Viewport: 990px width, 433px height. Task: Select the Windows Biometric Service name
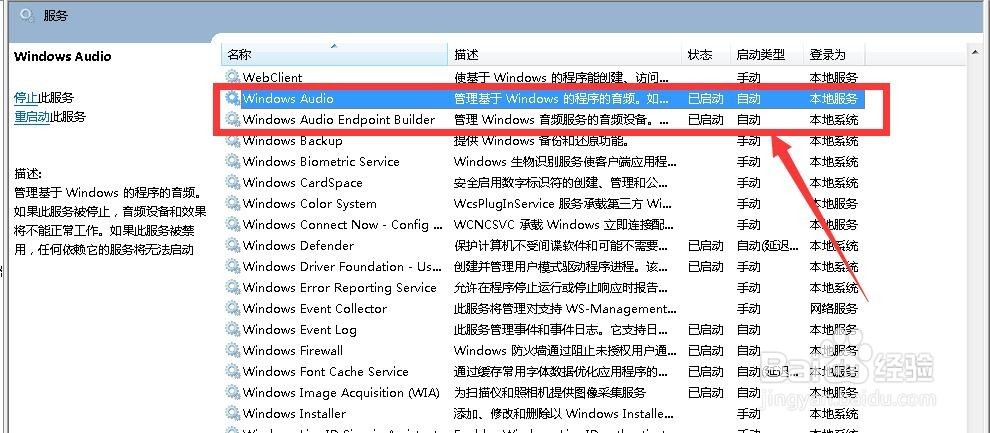(x=321, y=162)
